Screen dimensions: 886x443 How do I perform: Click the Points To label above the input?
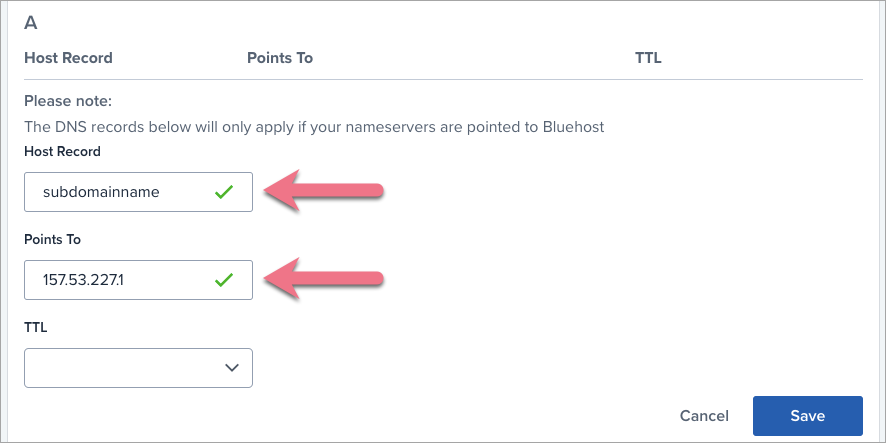click(x=52, y=240)
